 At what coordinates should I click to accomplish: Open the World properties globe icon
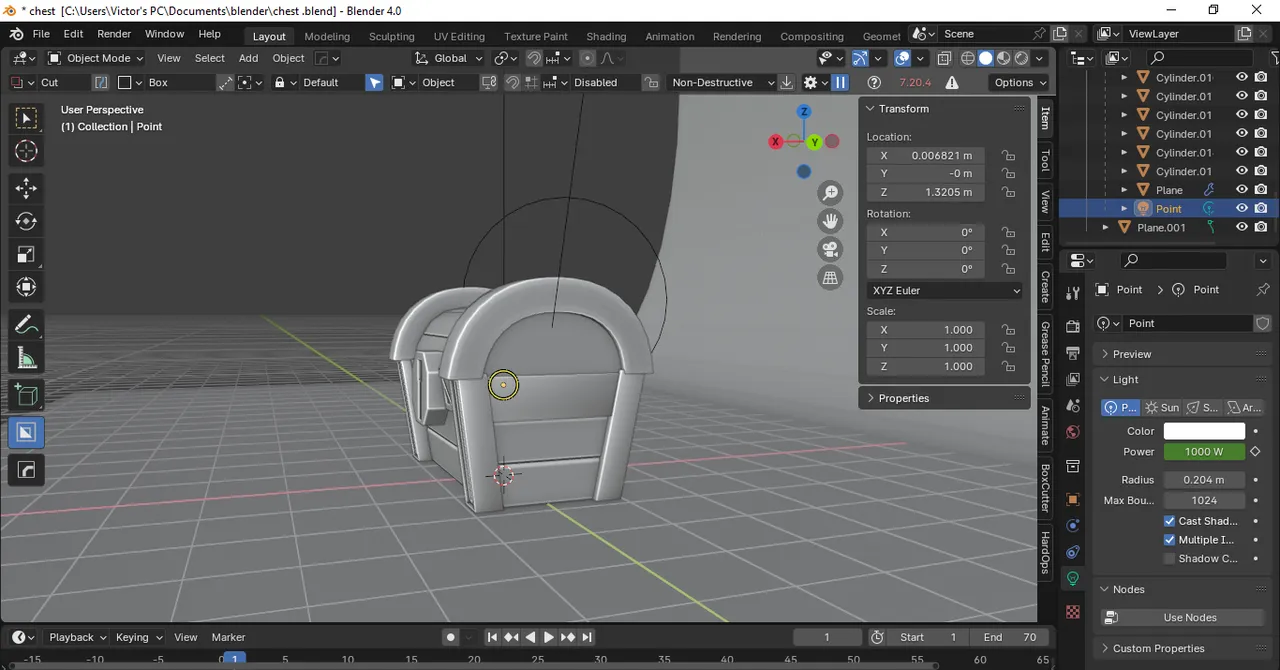pos(1073,432)
